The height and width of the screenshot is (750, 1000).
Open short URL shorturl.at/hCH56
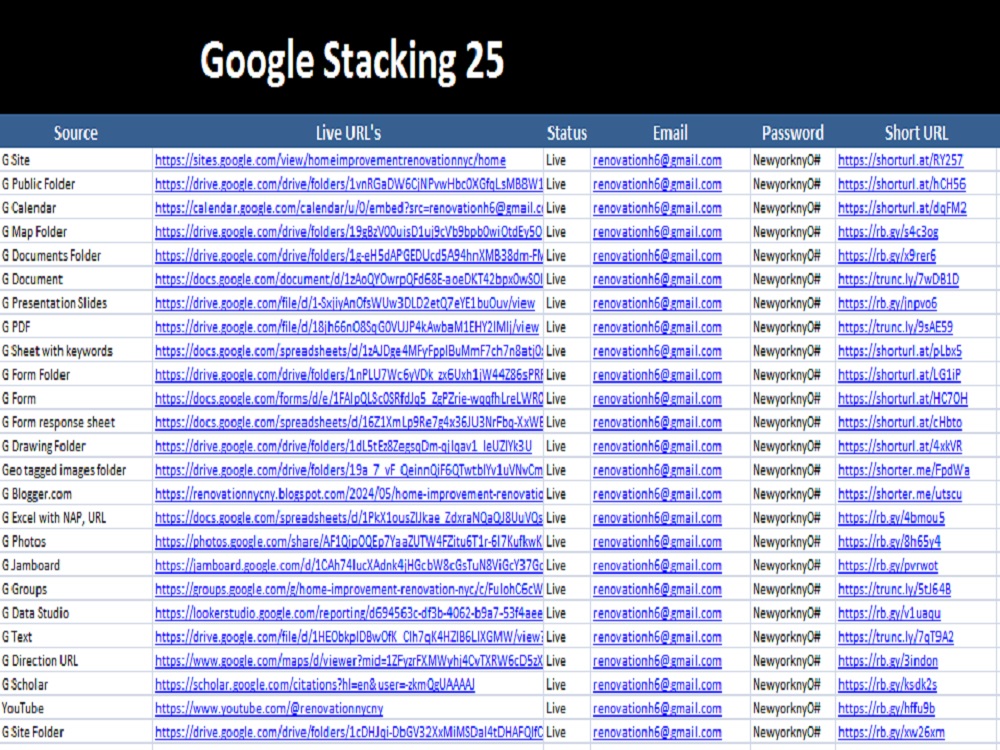pos(902,184)
